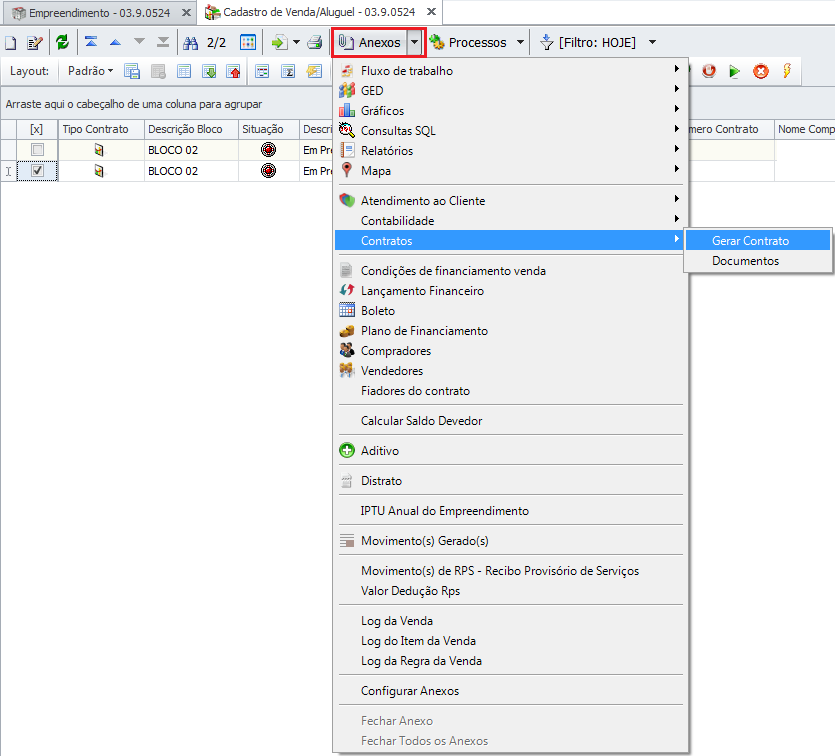Close the Cadastro de Venda/Aluguel tab
The image size is (835, 756).
(x=432, y=12)
